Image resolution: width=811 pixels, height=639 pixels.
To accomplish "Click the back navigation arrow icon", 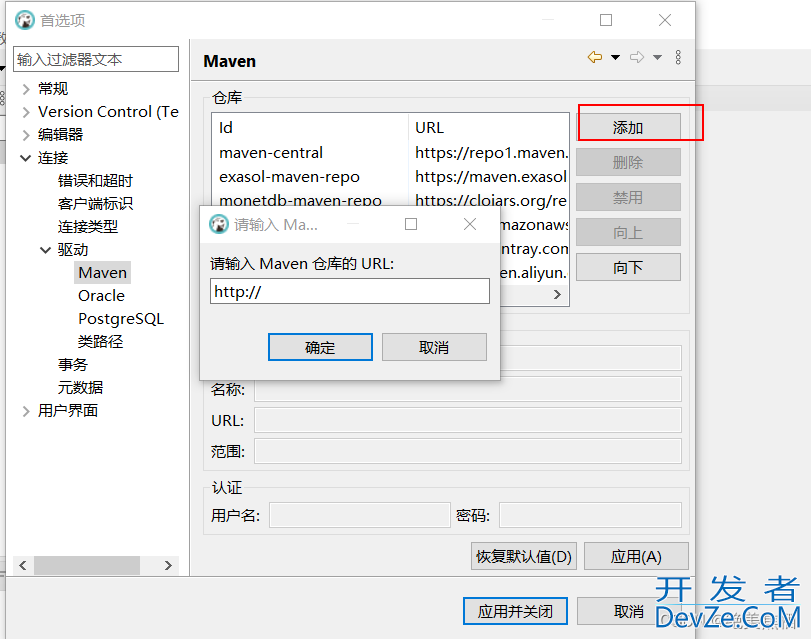I will point(595,57).
